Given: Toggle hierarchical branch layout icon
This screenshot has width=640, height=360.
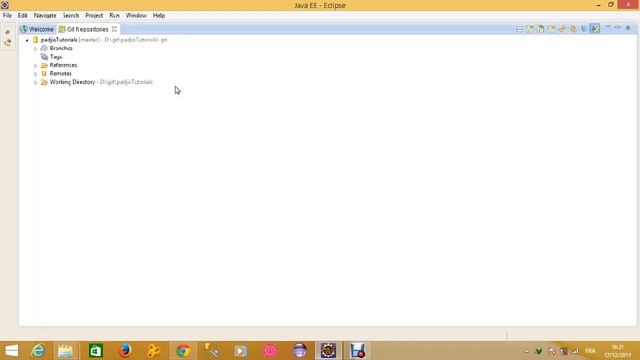Looking at the screenshot, I should click(584, 29).
